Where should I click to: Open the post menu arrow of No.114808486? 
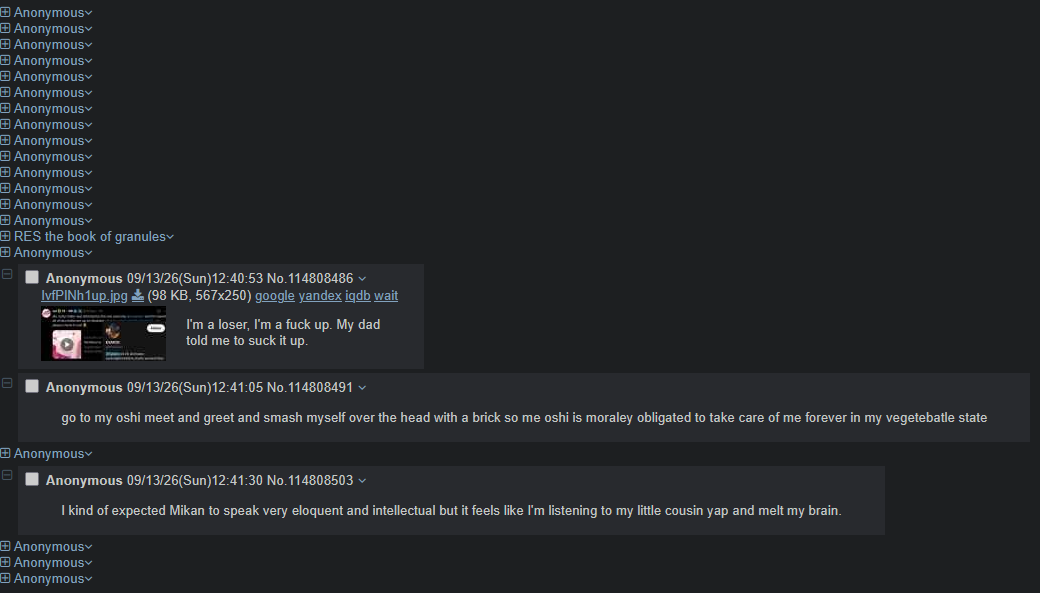(x=362, y=279)
